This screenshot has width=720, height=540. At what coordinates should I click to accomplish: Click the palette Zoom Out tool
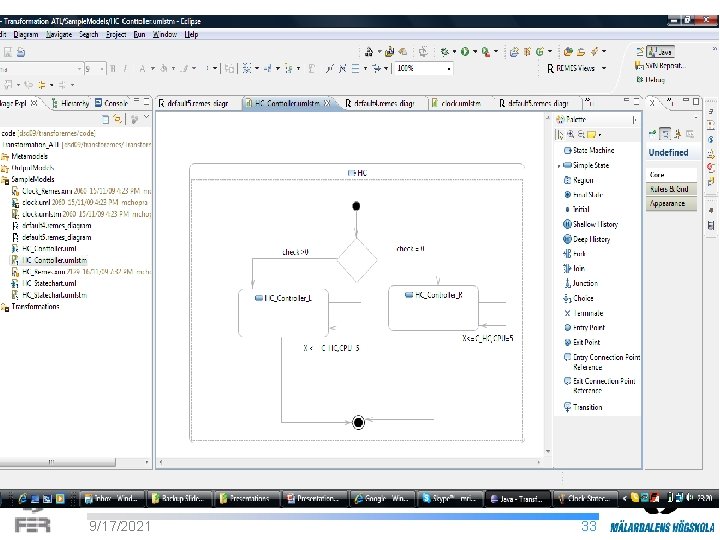pos(581,134)
